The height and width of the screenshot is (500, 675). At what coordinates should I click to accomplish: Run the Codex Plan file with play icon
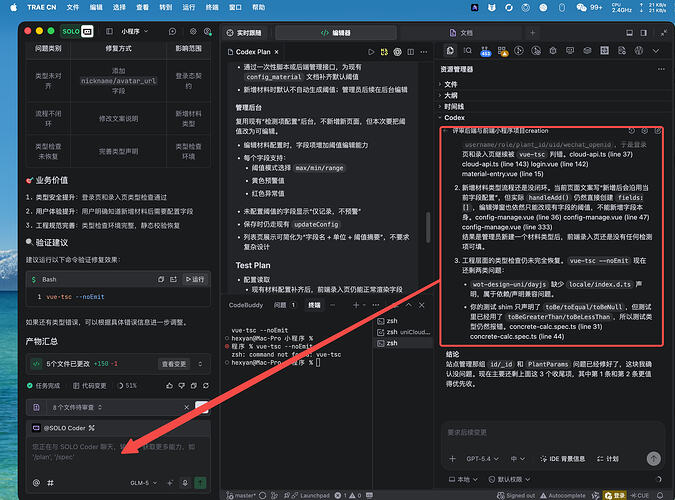(371, 52)
